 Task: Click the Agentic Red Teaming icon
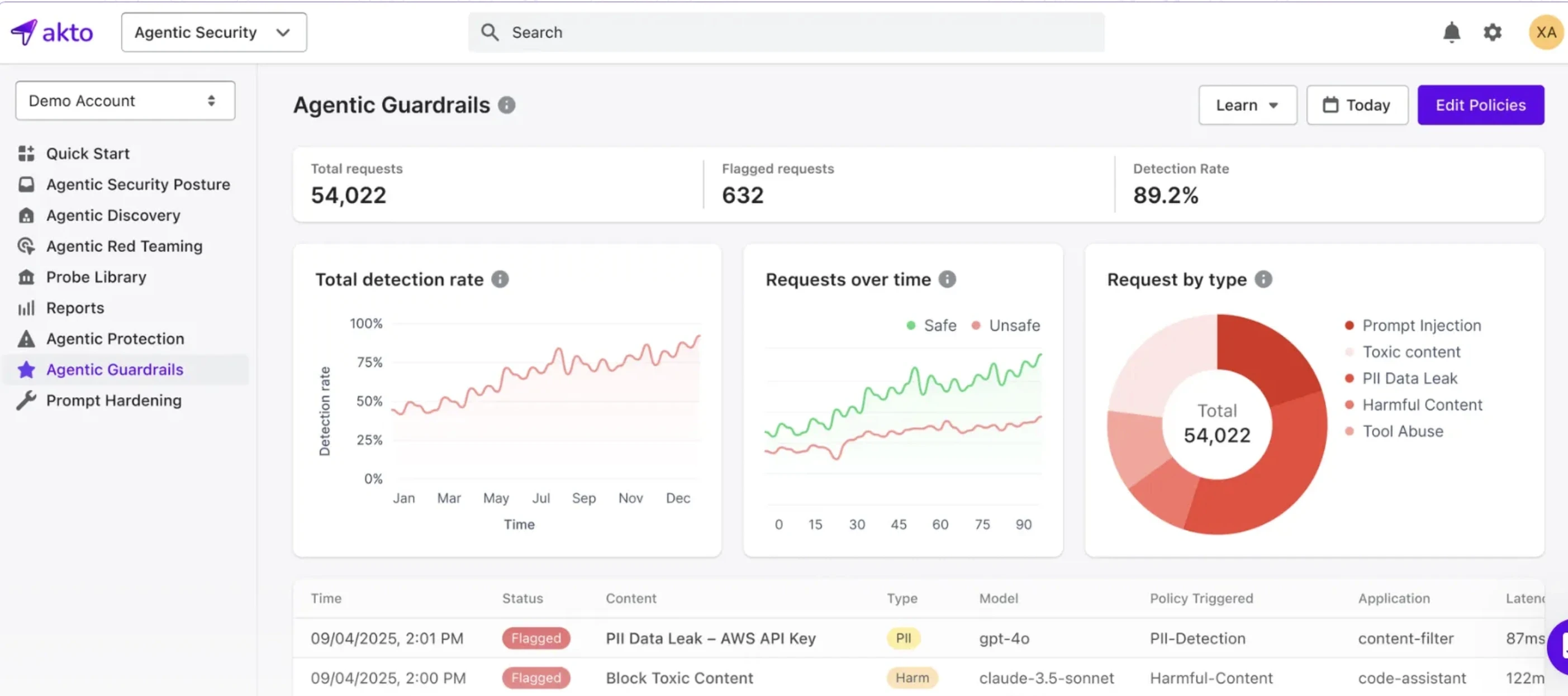coord(26,246)
